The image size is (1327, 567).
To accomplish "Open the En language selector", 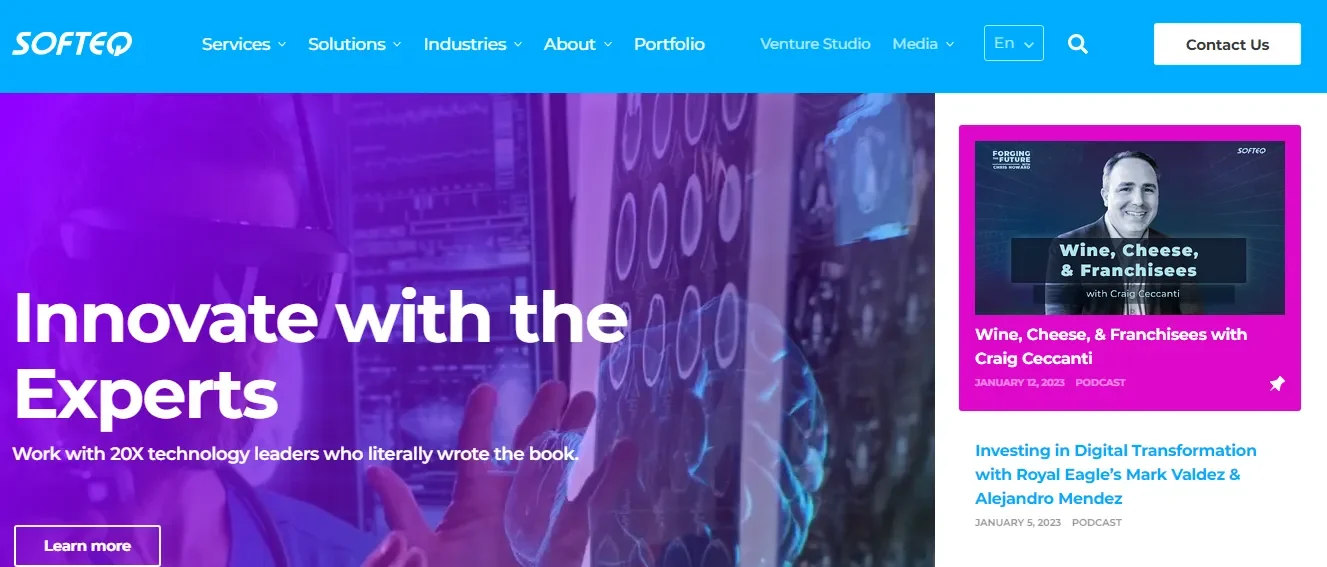I will pyautogui.click(x=1014, y=43).
